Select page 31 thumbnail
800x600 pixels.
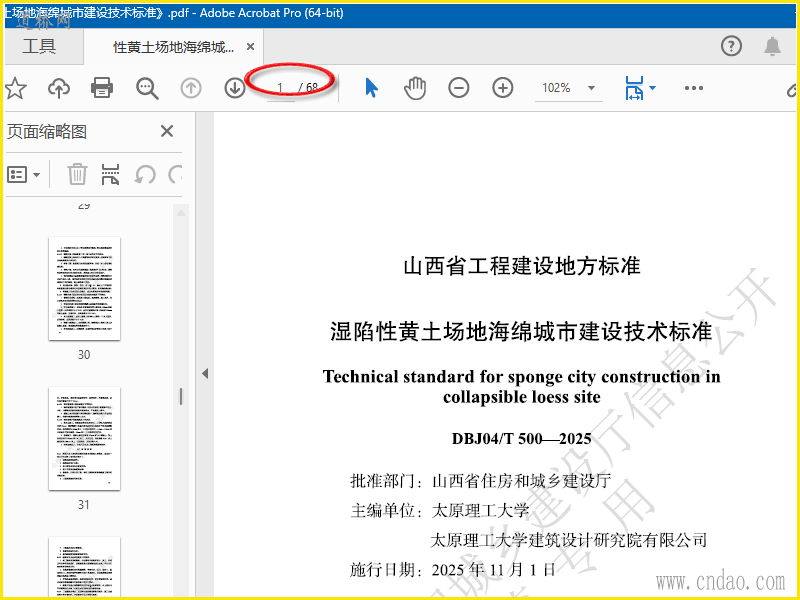pyautogui.click(x=84, y=438)
